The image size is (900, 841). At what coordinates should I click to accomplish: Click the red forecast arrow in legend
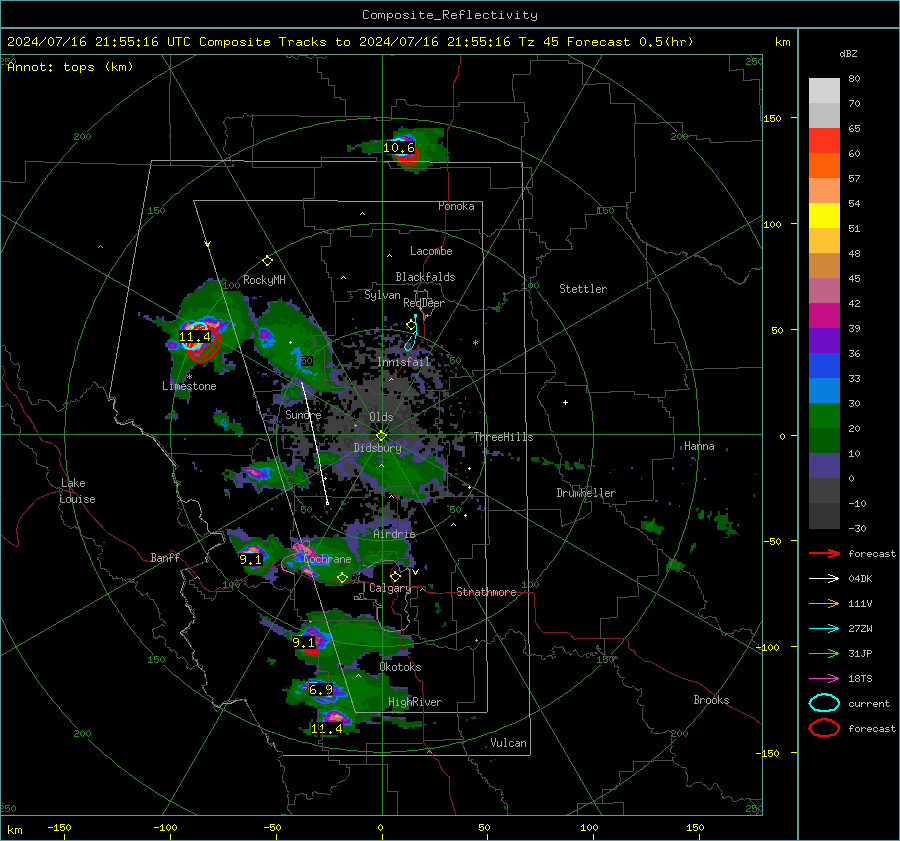824,553
